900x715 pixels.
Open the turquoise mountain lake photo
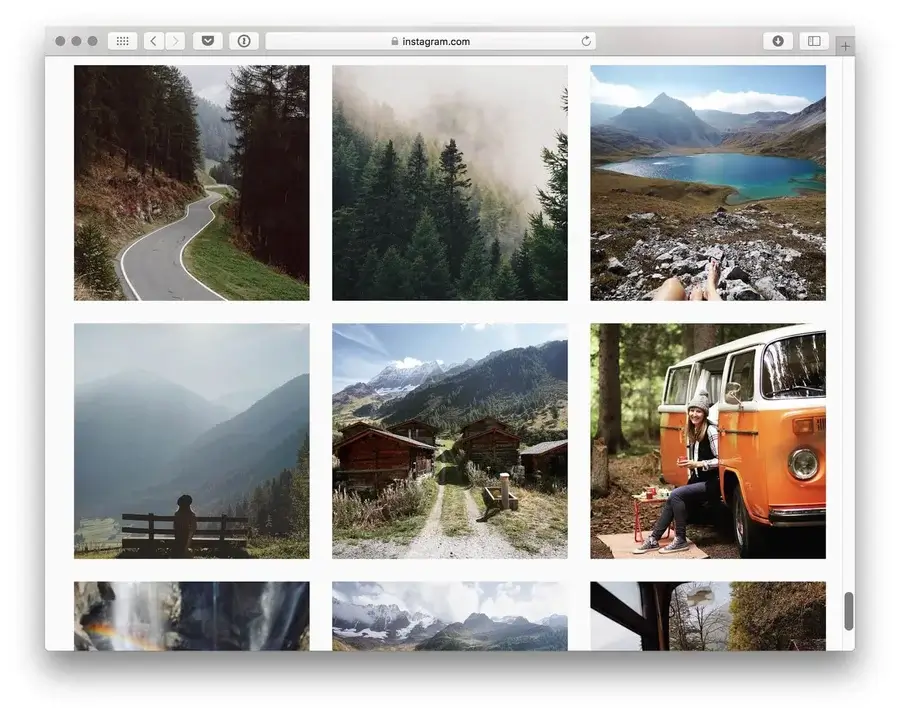pyautogui.click(x=707, y=183)
